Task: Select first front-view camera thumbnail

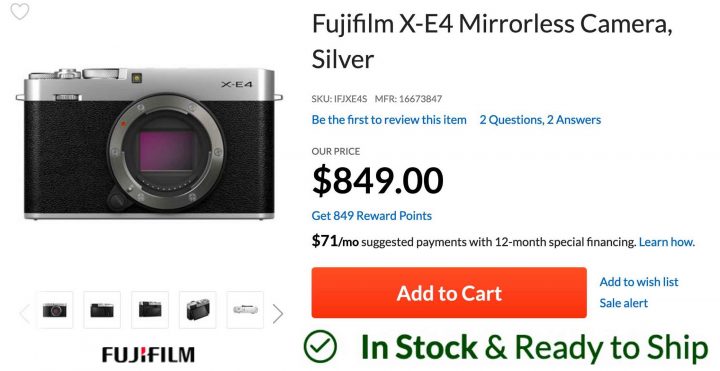Action: coord(55,310)
